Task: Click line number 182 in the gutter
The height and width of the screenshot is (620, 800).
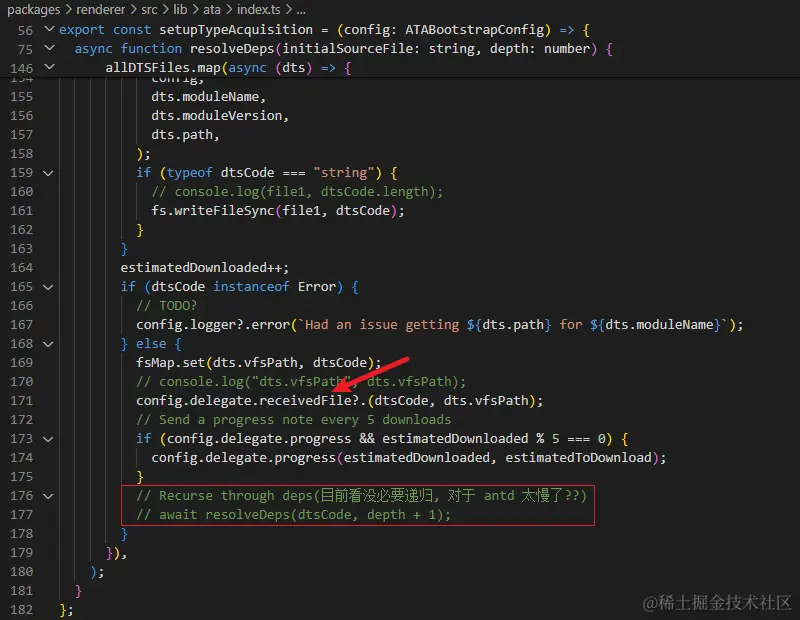Action: [21, 610]
